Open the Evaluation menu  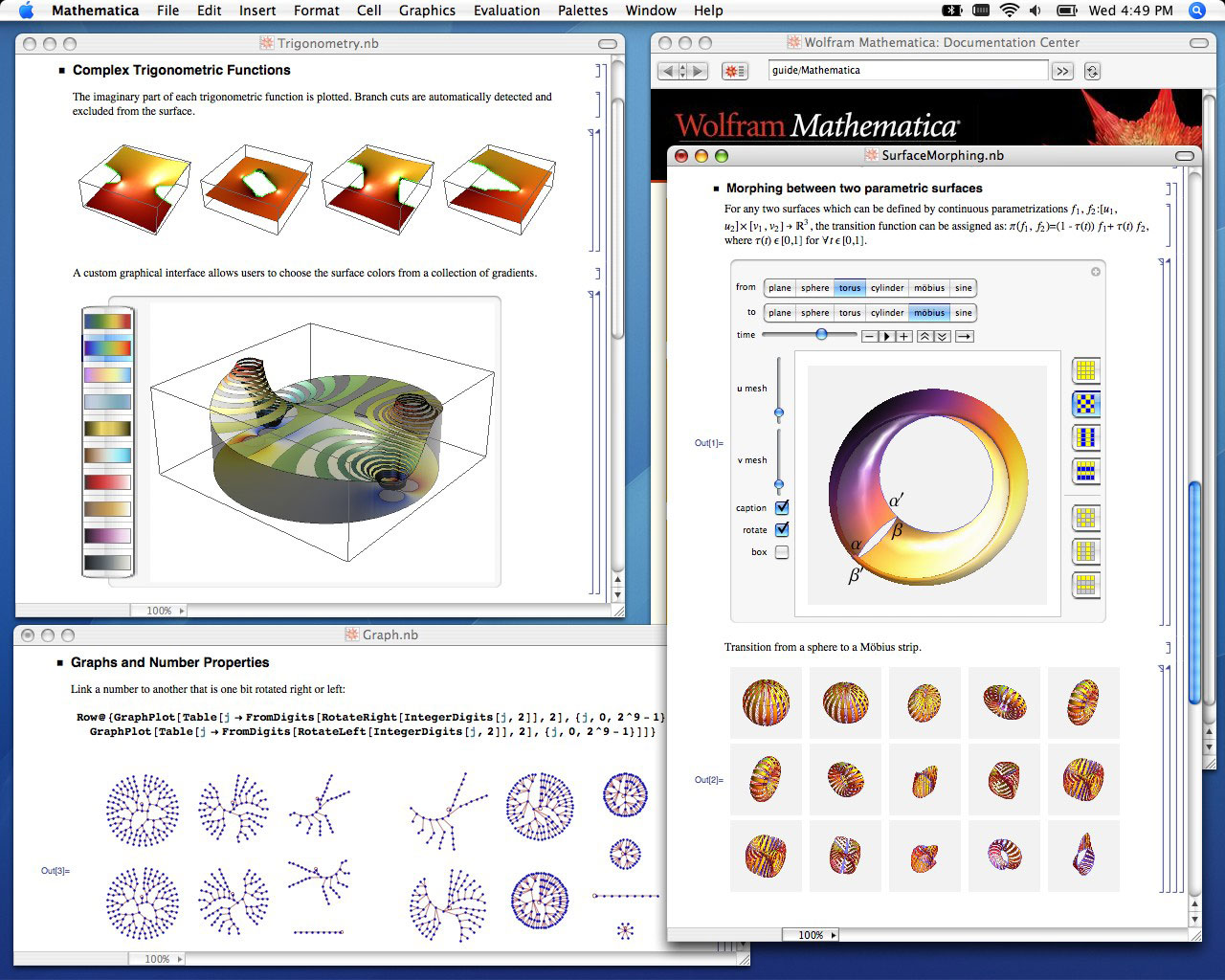(x=506, y=11)
